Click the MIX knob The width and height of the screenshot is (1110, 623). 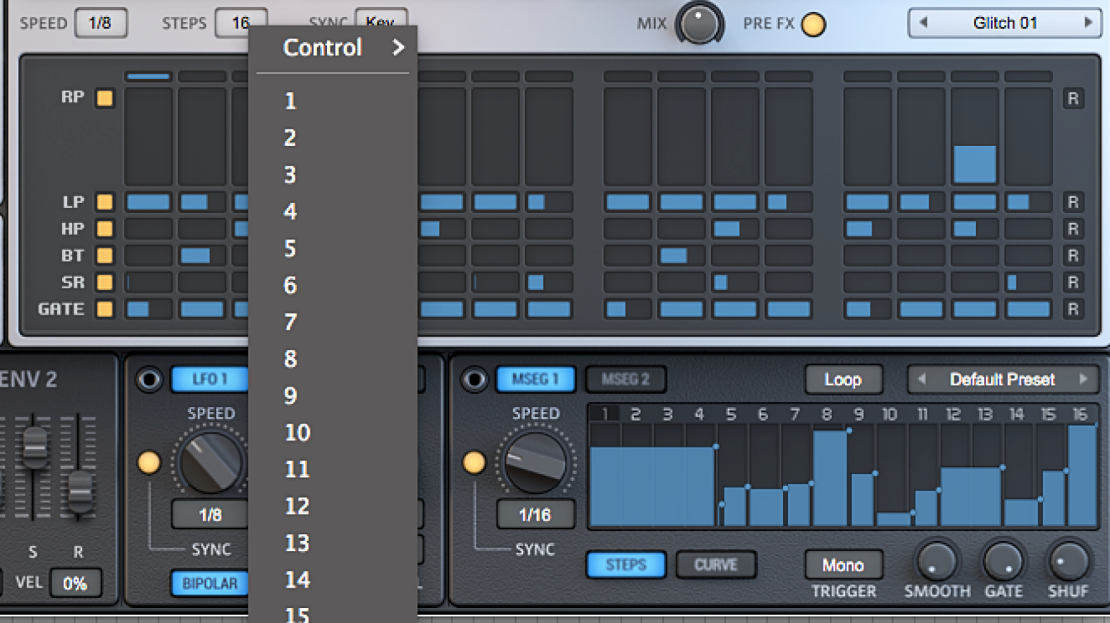click(x=699, y=23)
